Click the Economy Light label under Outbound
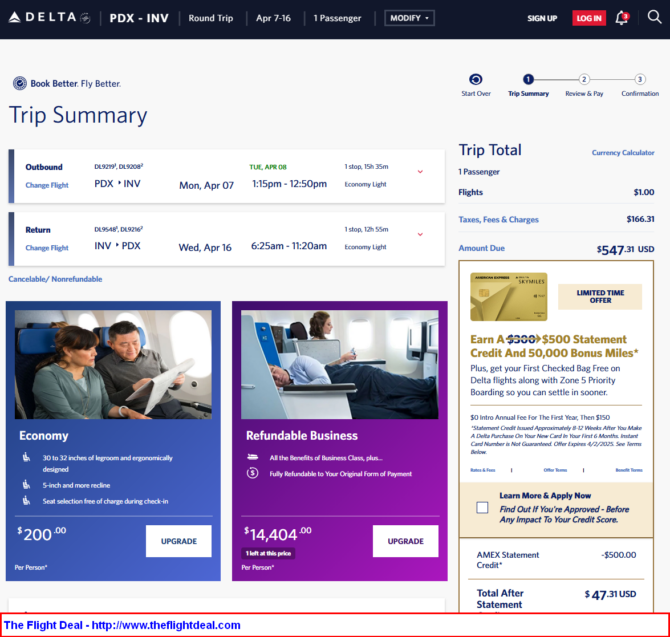The height and width of the screenshot is (637, 670). (x=365, y=184)
